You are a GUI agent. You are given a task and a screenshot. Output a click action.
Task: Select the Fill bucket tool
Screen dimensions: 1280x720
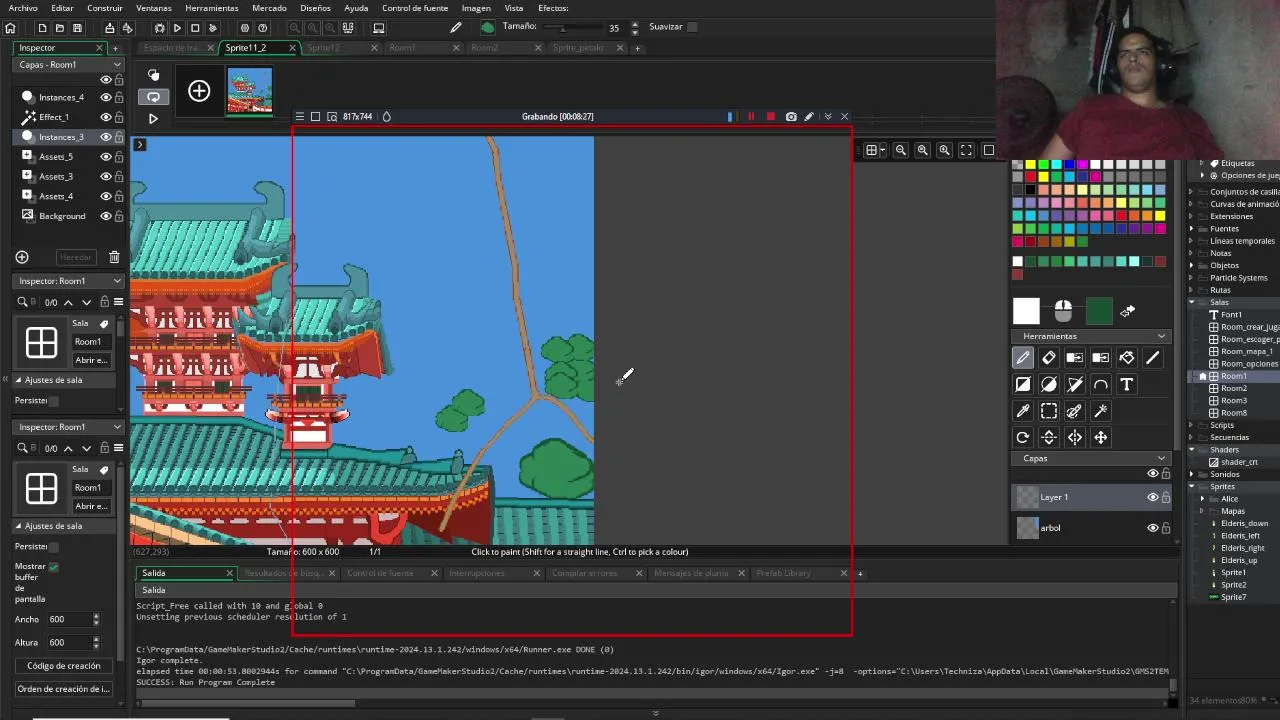click(1127, 358)
